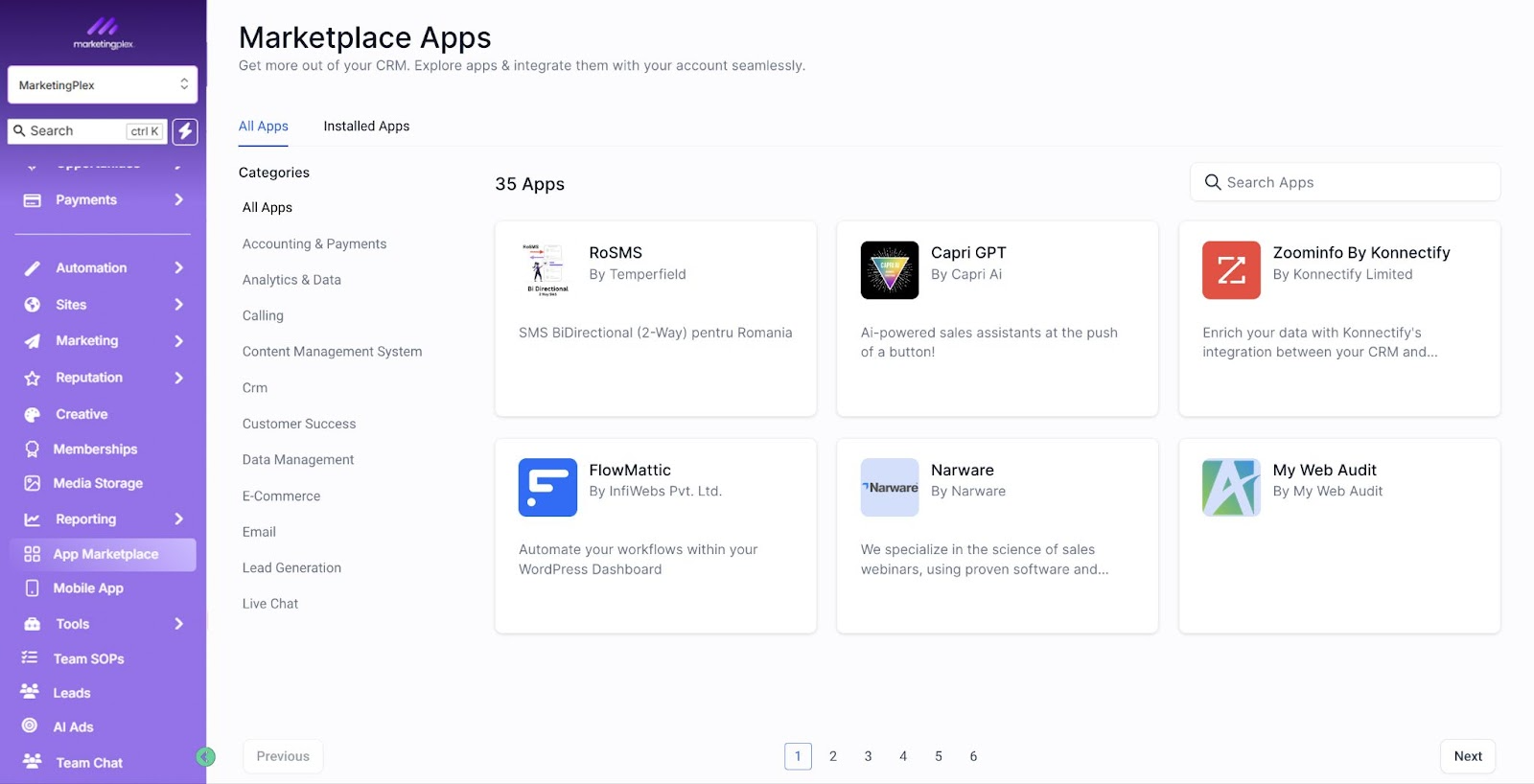This screenshot has height=784, width=1534.
Task: Click the Leads people icon
Action: 30,692
